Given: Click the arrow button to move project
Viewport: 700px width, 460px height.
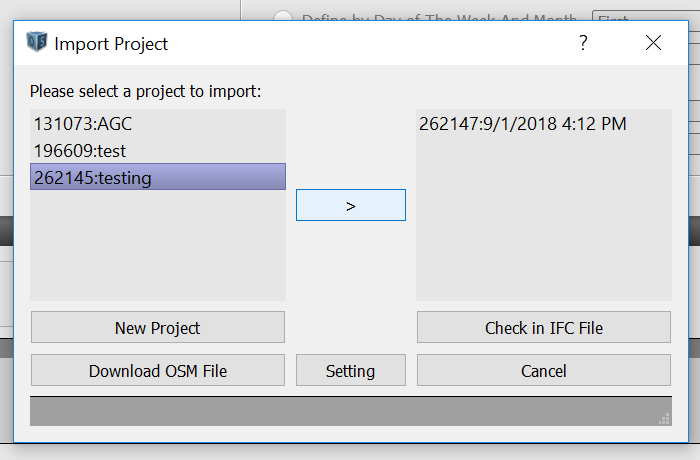Looking at the screenshot, I should tap(350, 205).
